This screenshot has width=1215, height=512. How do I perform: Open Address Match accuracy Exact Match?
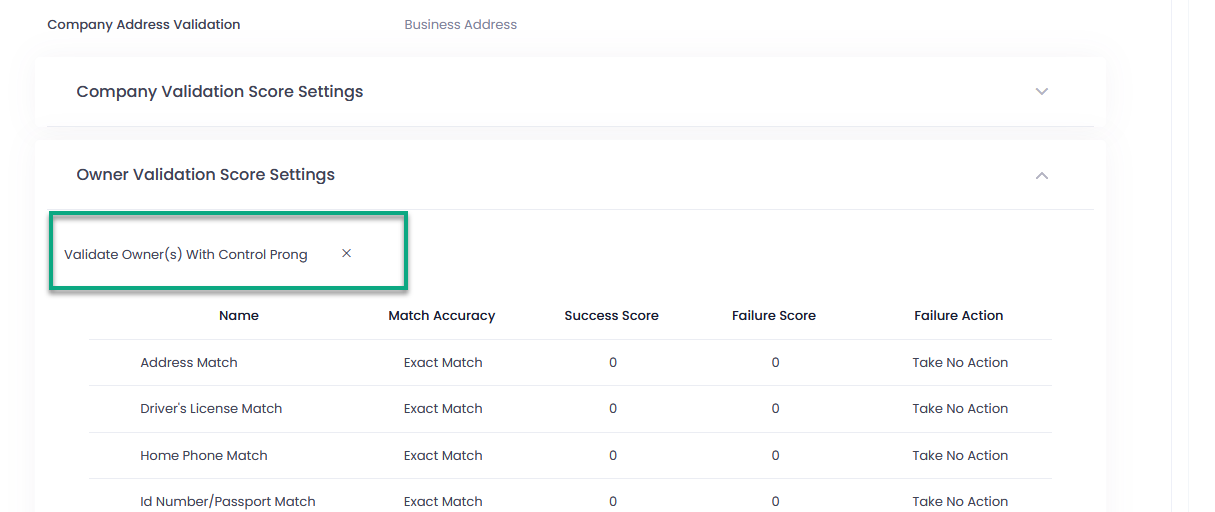(443, 363)
